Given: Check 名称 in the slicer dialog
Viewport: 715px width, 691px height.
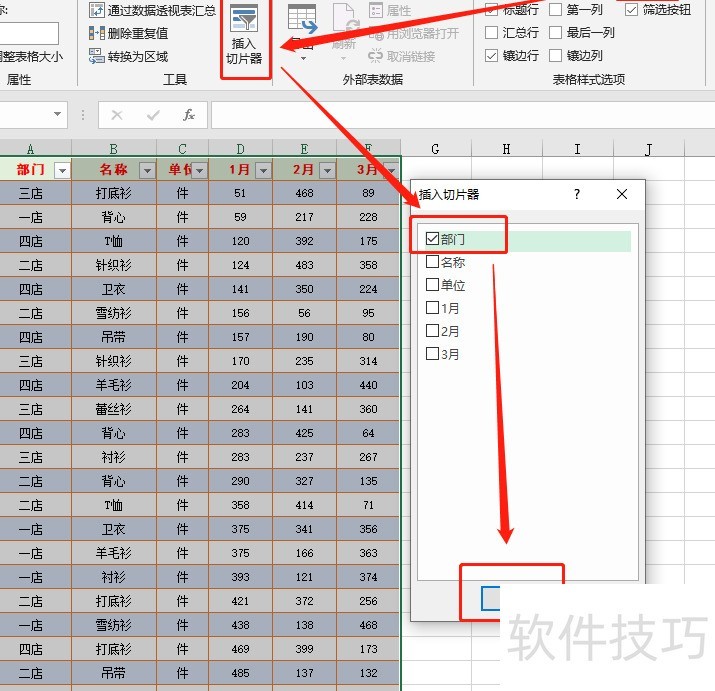Looking at the screenshot, I should pos(432,262).
